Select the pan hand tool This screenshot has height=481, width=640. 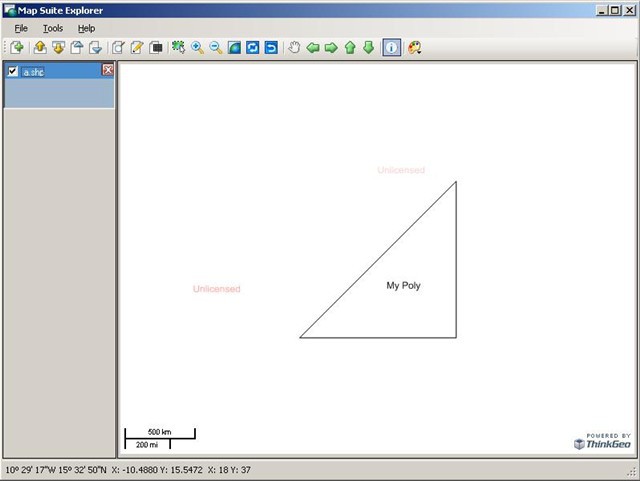[294, 47]
